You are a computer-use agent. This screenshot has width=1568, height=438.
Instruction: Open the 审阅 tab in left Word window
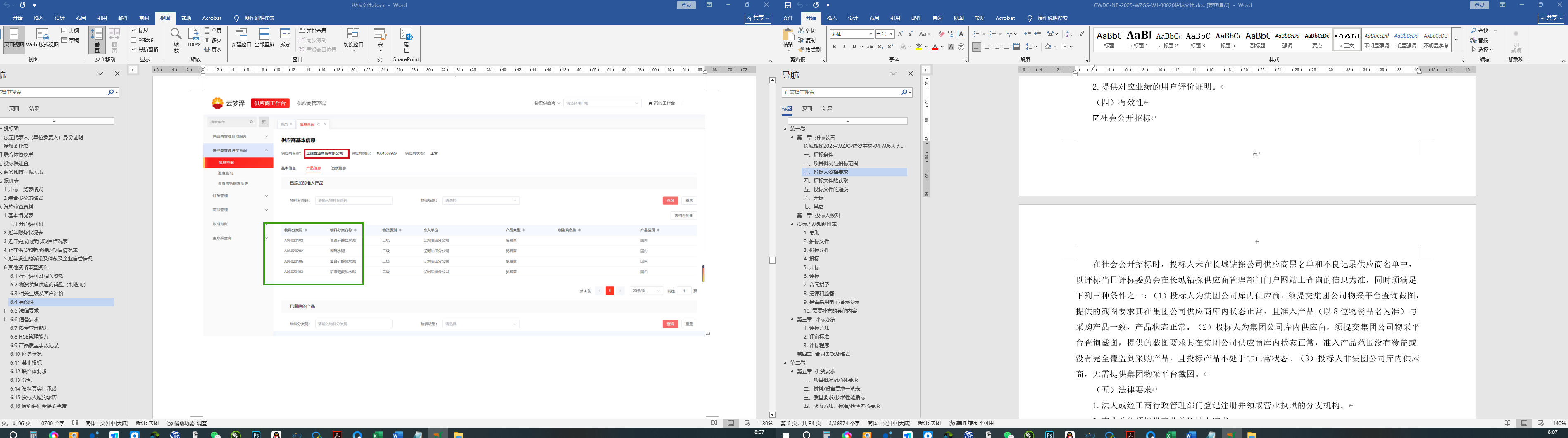[144, 18]
